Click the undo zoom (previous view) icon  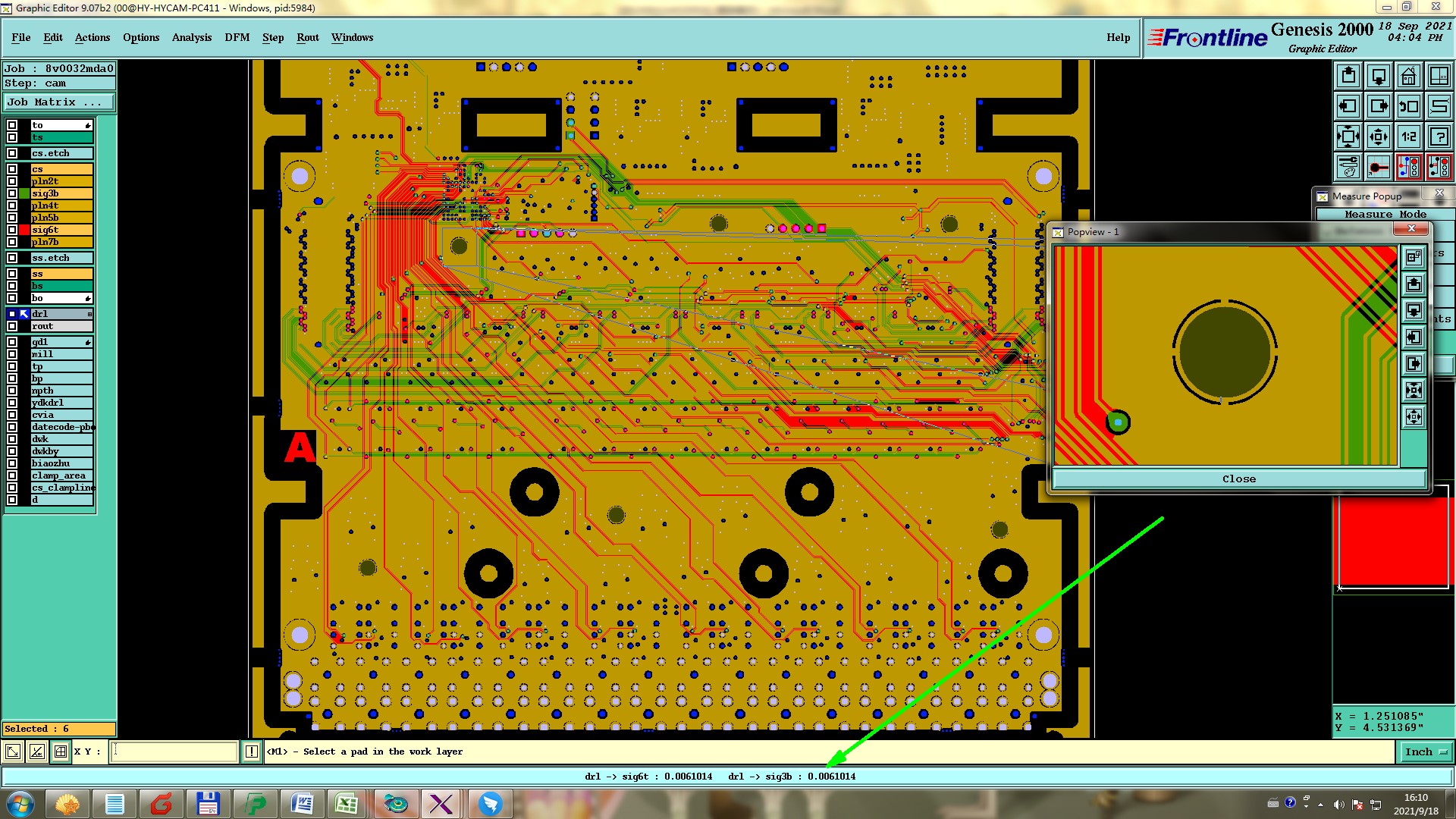coord(1409,106)
